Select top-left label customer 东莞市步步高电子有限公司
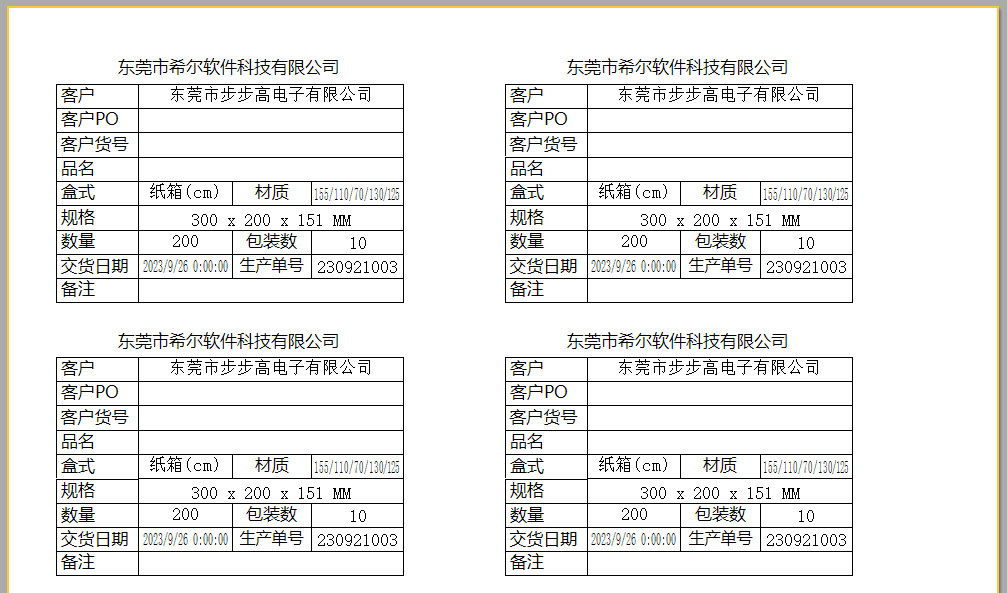Image resolution: width=1007 pixels, height=593 pixels. point(271,95)
